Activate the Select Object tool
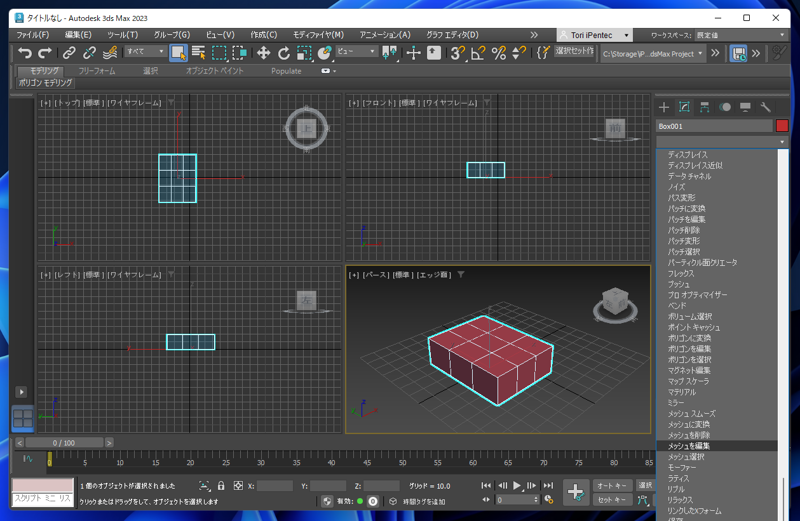800x521 pixels. [x=178, y=53]
